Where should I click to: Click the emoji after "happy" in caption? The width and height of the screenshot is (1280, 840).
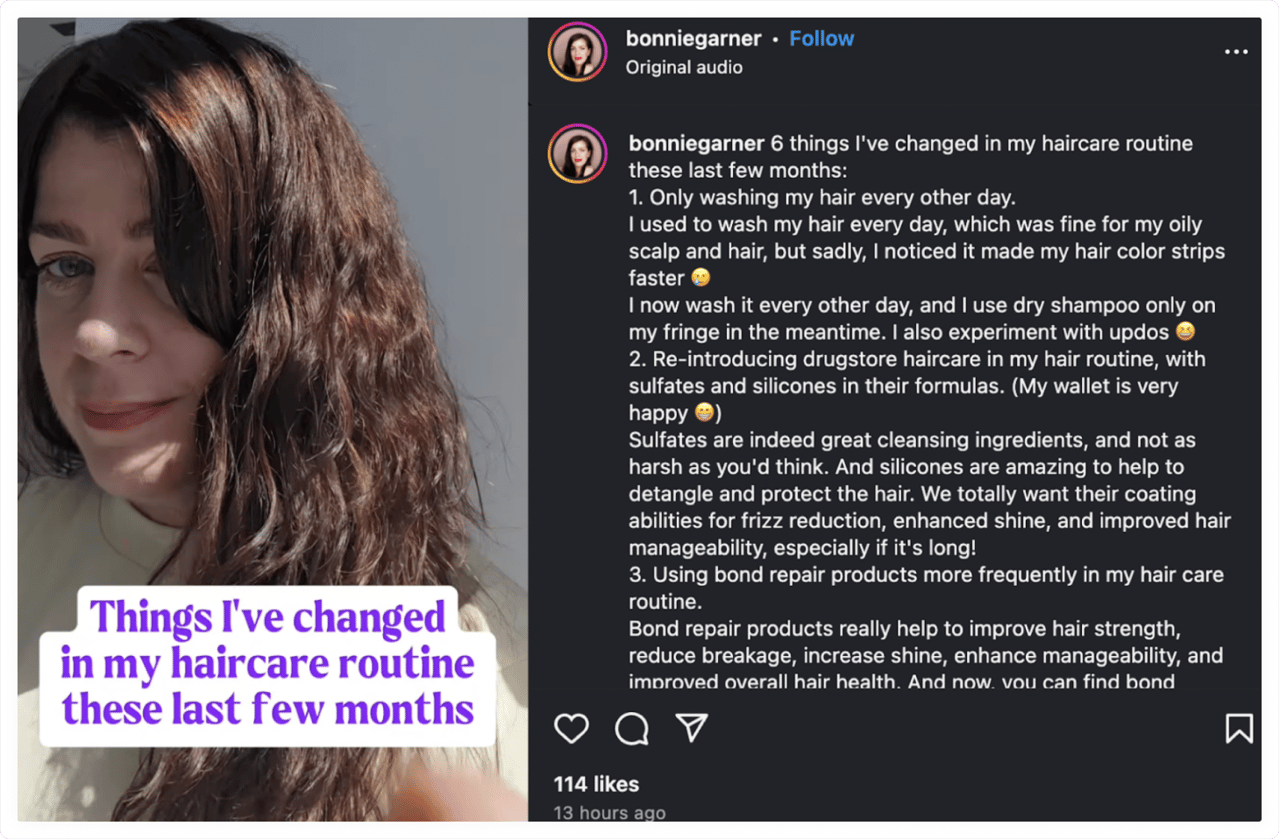706,413
